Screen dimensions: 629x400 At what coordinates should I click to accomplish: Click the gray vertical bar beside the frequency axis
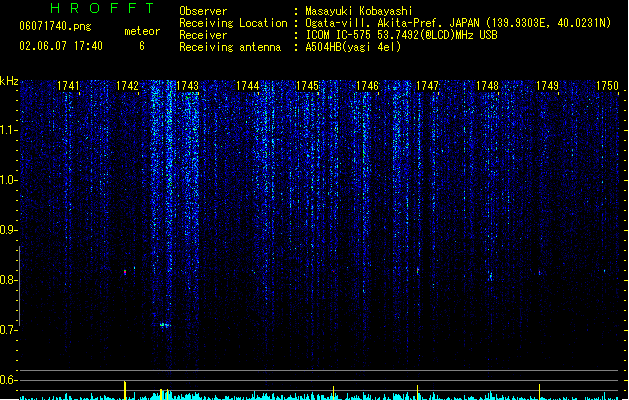(19, 286)
